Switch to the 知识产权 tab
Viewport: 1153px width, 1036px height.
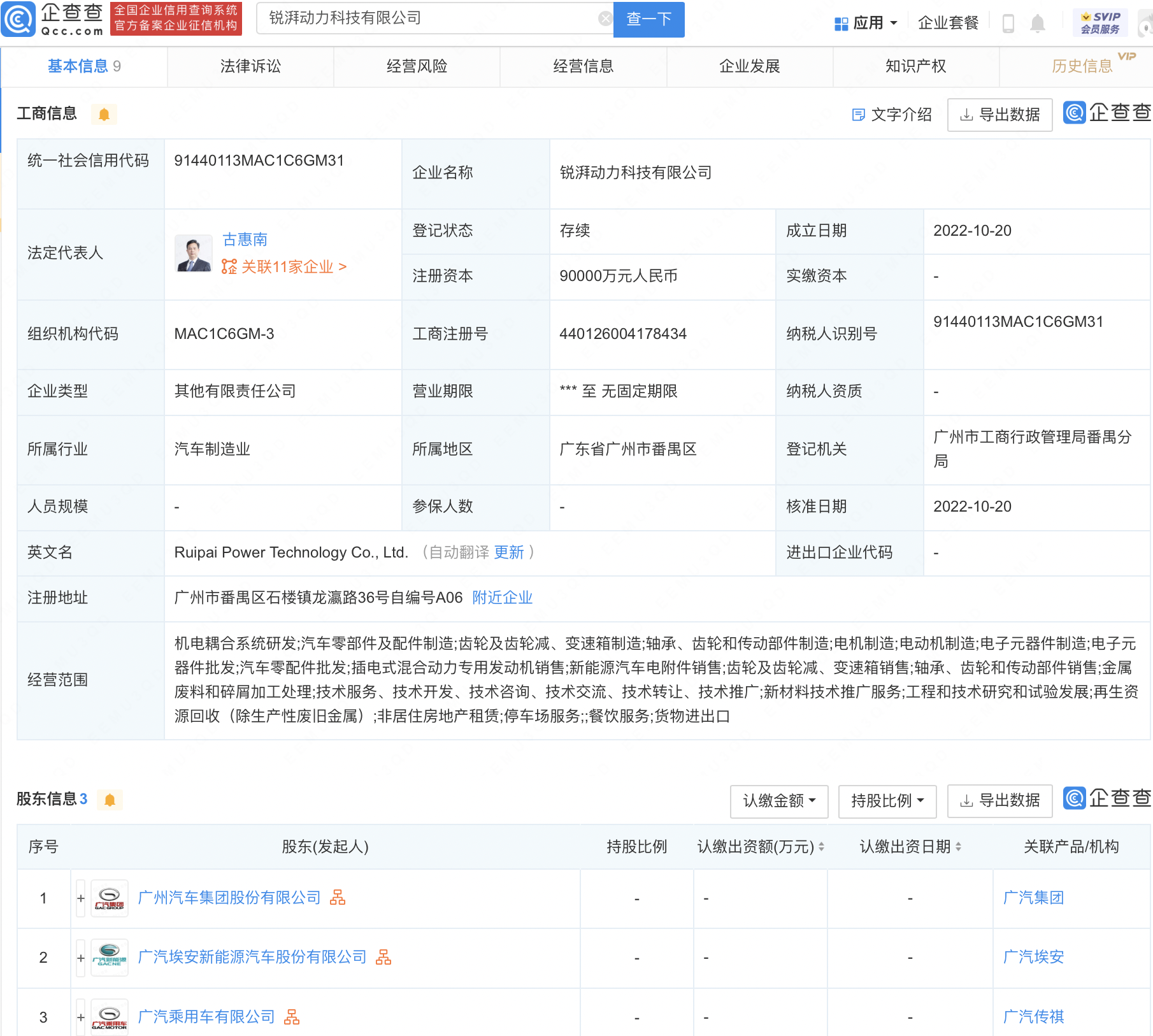(916, 66)
